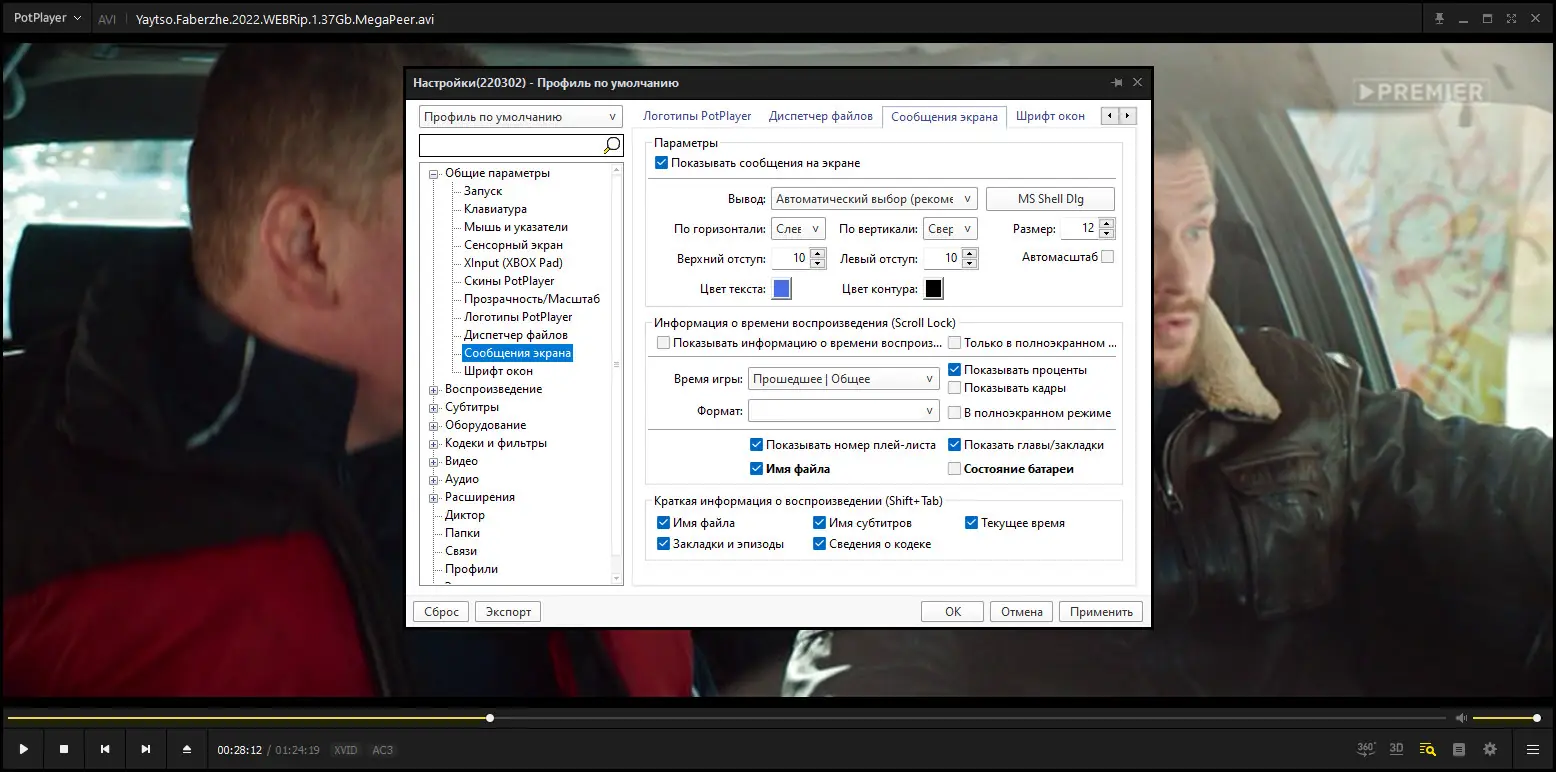
Task: Enable the Показывать кадры checkbox
Action: pos(954,388)
